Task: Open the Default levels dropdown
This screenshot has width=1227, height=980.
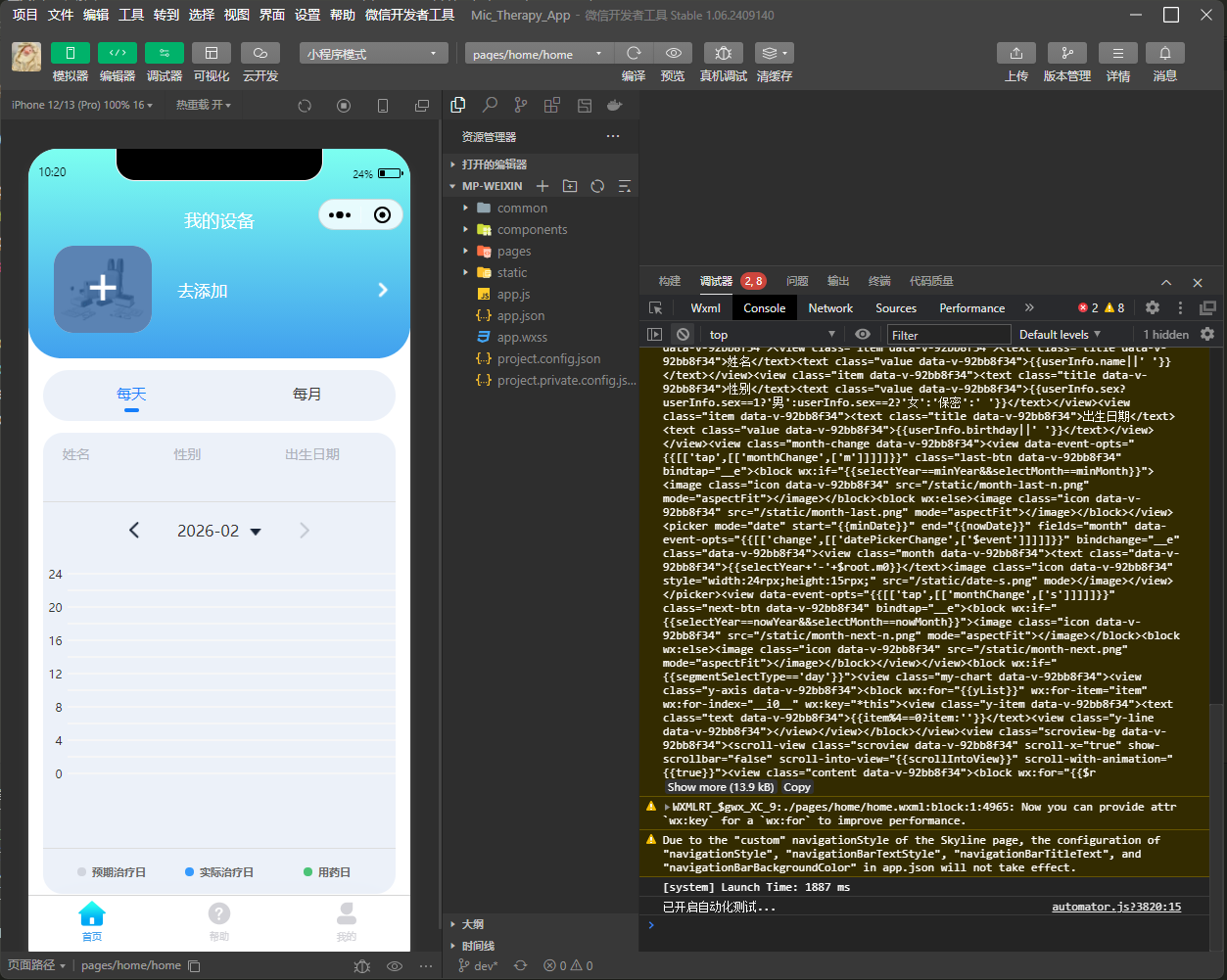Action: click(x=1060, y=334)
